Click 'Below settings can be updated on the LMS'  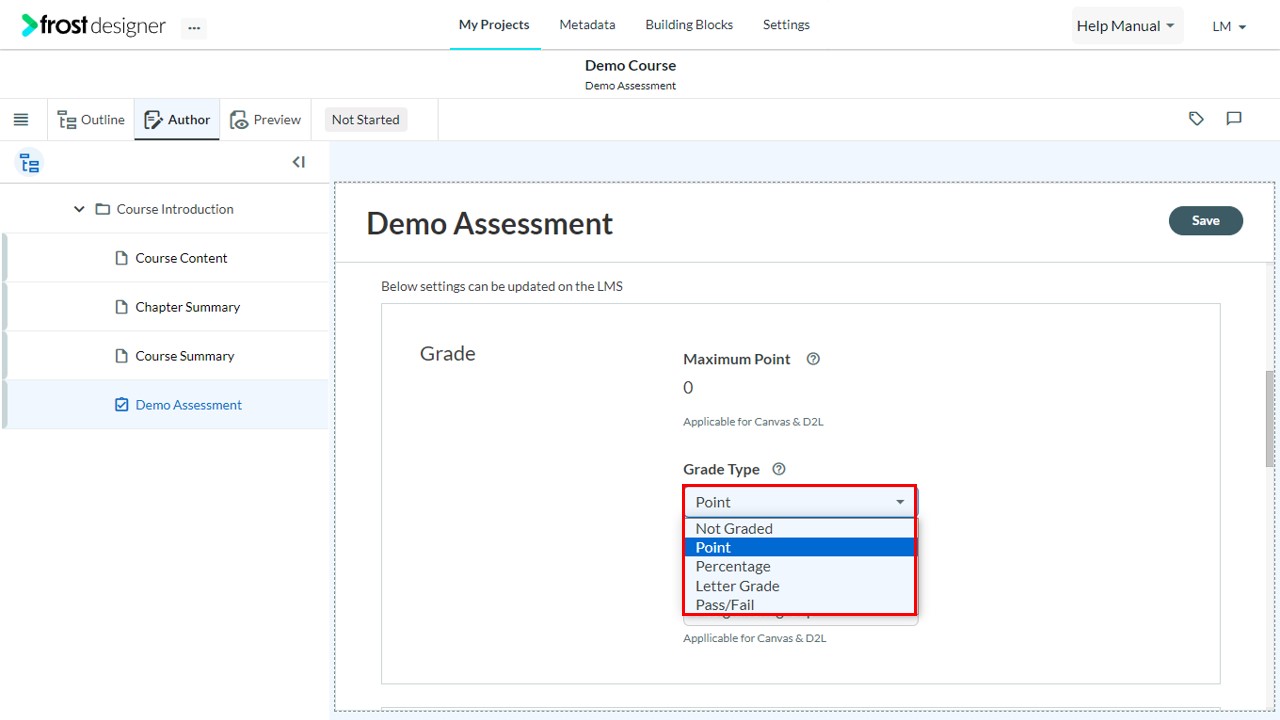(502, 286)
